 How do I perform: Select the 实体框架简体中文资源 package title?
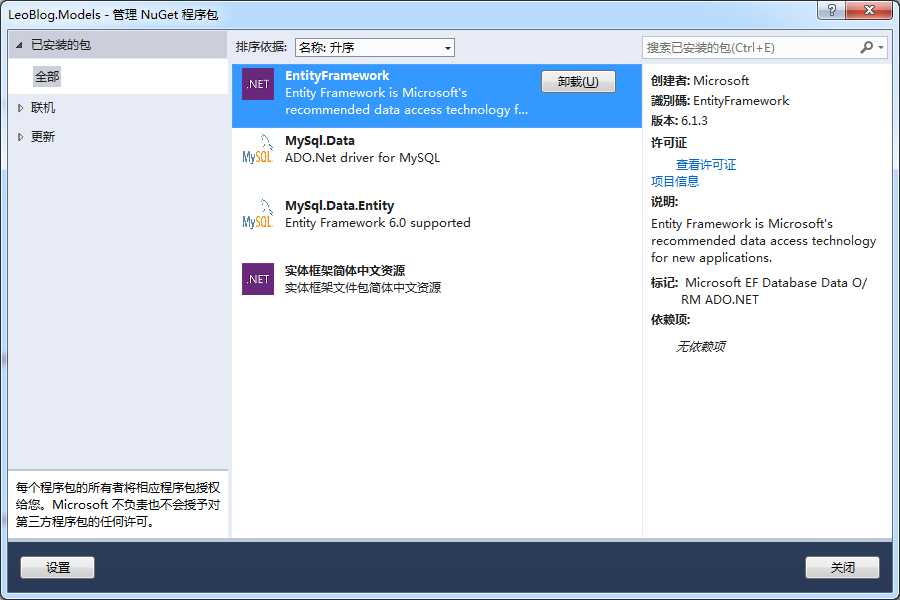(x=345, y=270)
